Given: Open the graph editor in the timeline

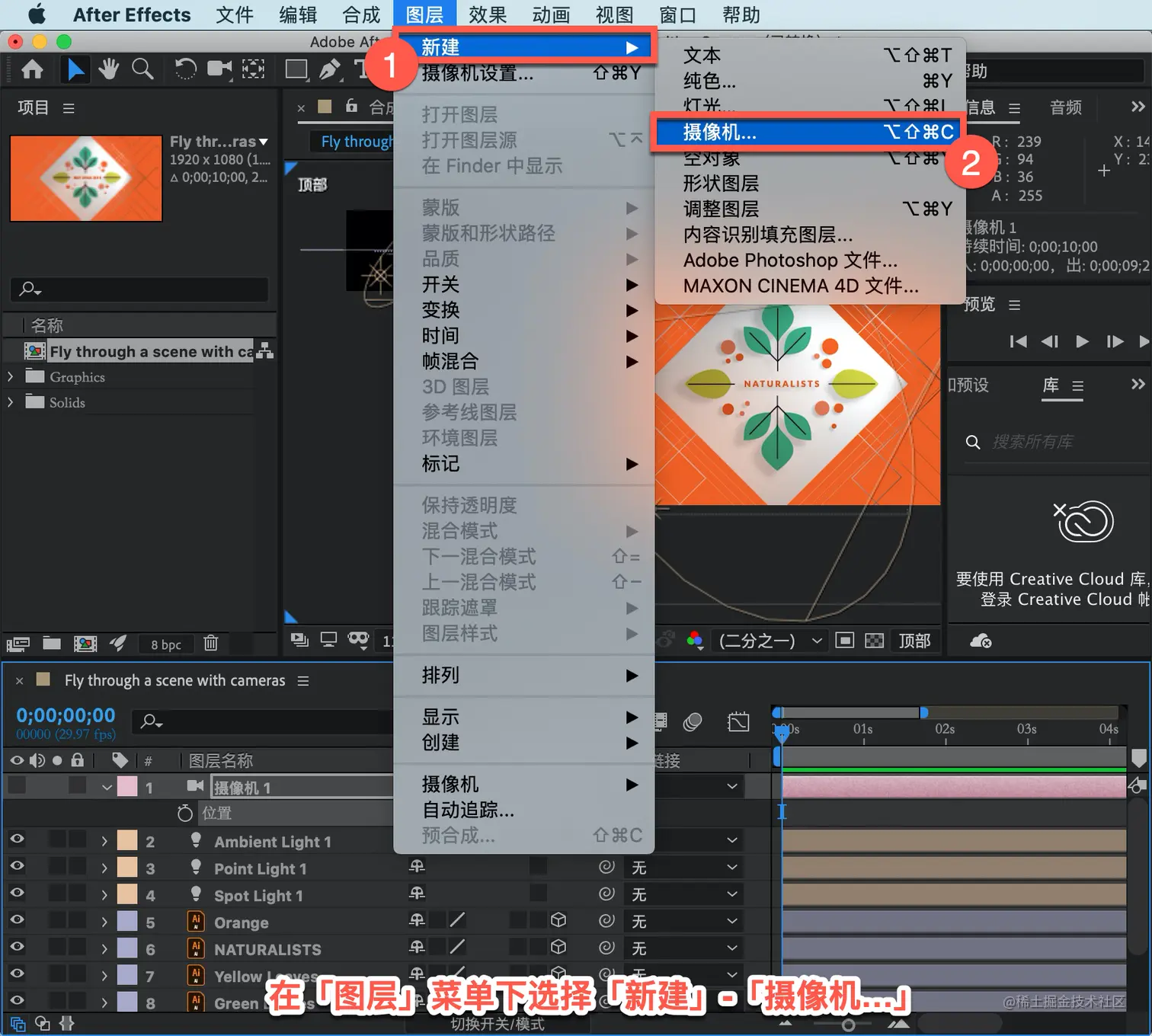Looking at the screenshot, I should (x=738, y=721).
